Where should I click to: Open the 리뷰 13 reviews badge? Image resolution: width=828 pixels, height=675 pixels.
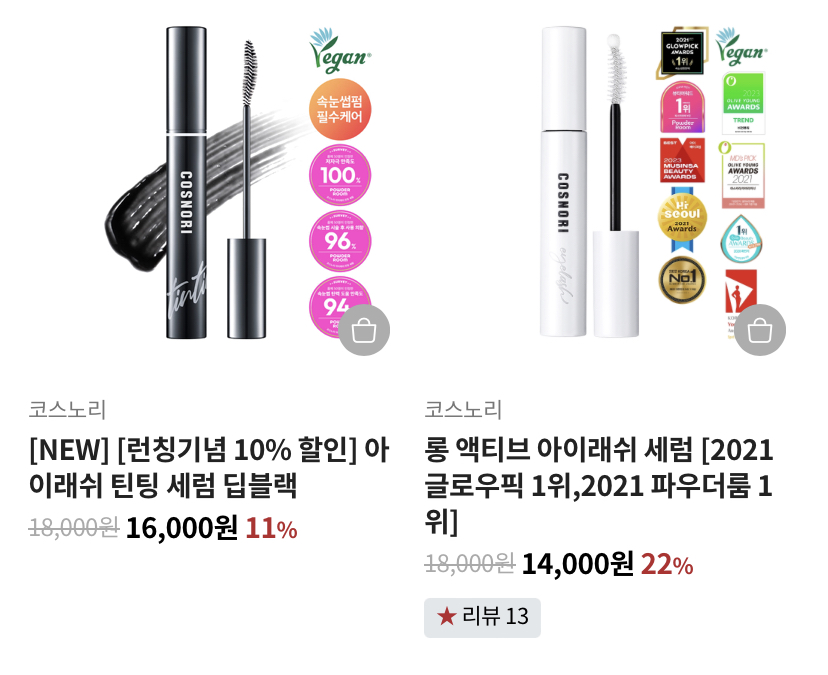[482, 617]
